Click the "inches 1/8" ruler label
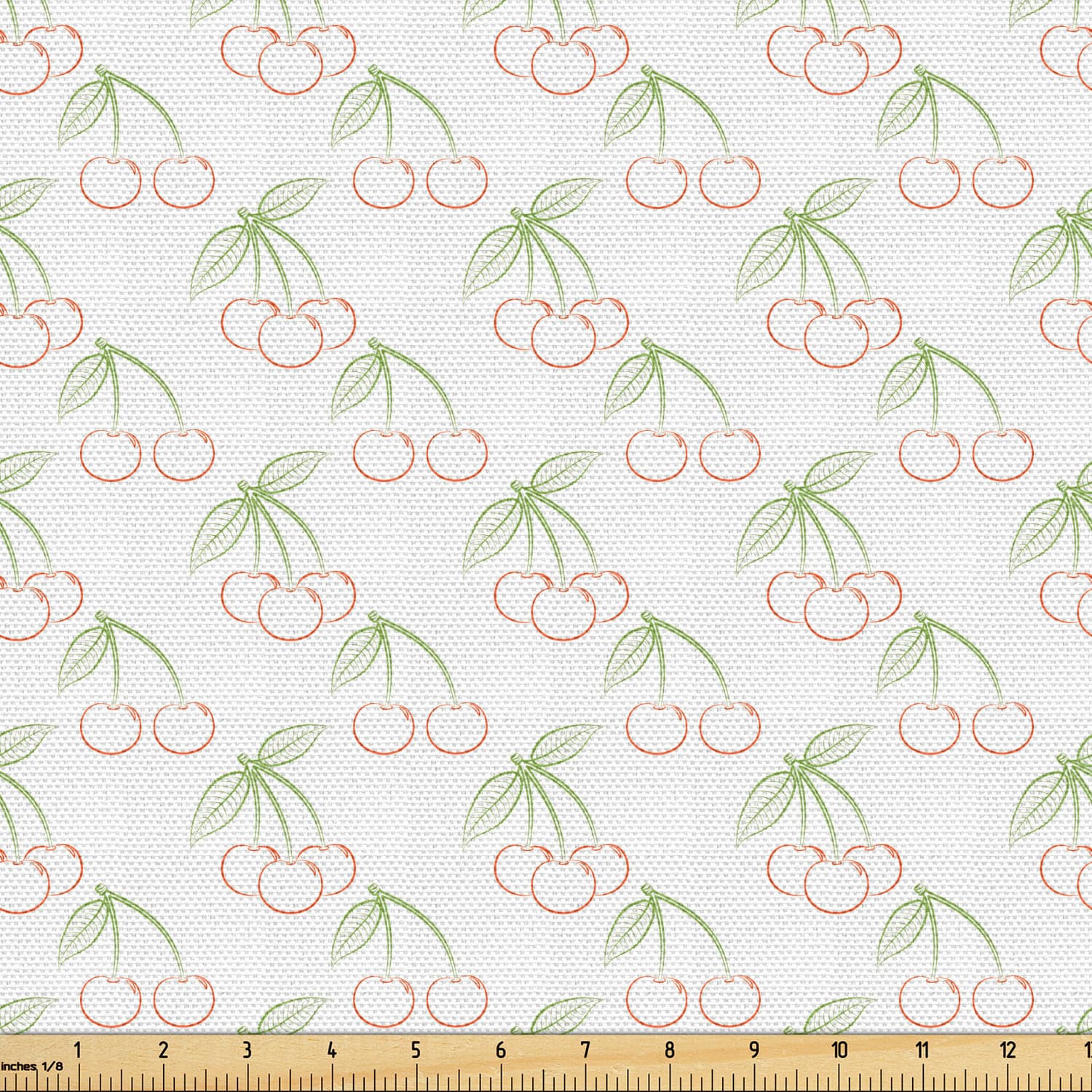This screenshot has width=1092, height=1092. [x=31, y=1066]
